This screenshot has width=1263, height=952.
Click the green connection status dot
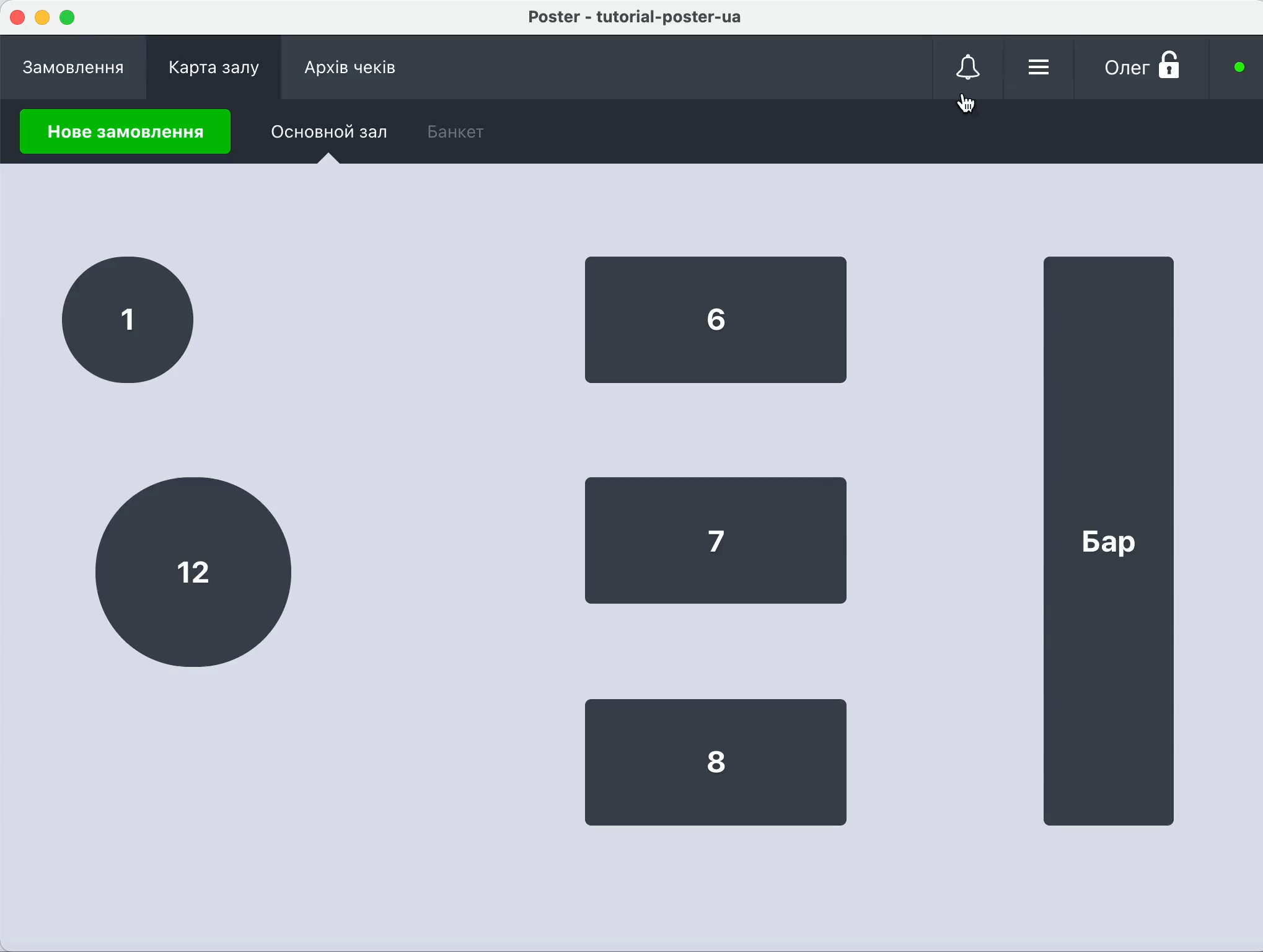pos(1239,67)
